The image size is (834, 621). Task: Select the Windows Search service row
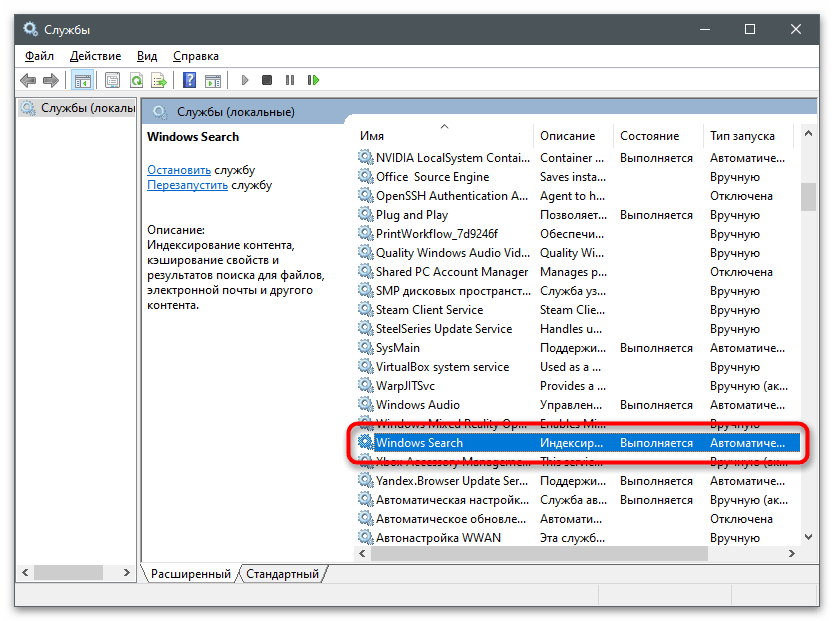[578, 442]
